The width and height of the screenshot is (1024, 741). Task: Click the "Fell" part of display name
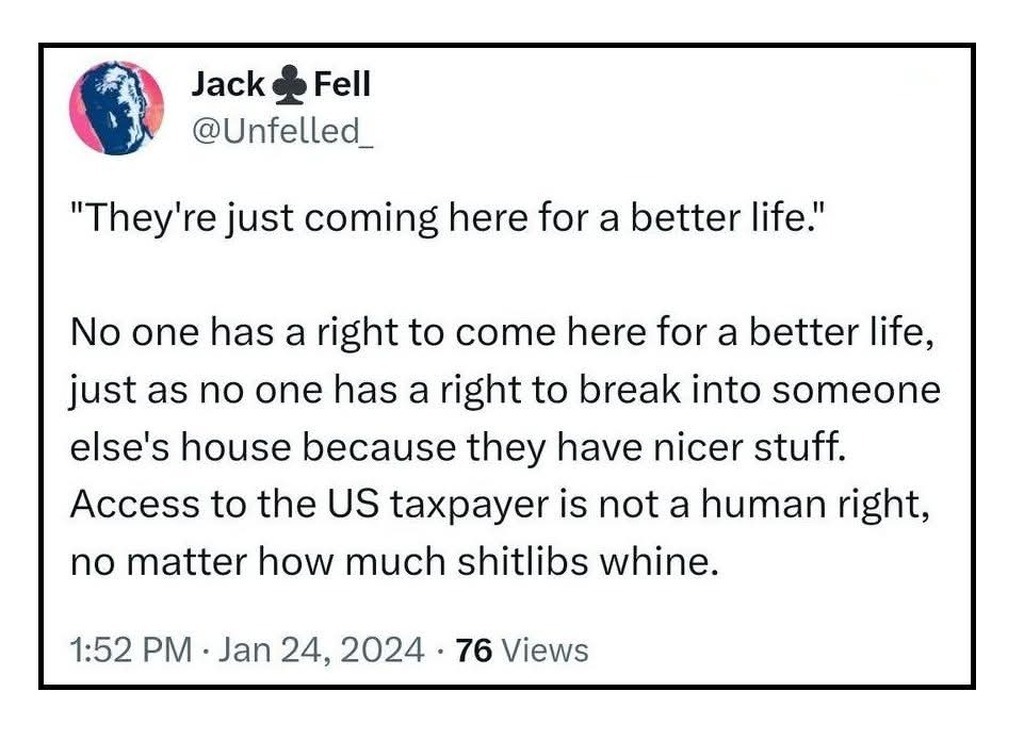pos(342,86)
